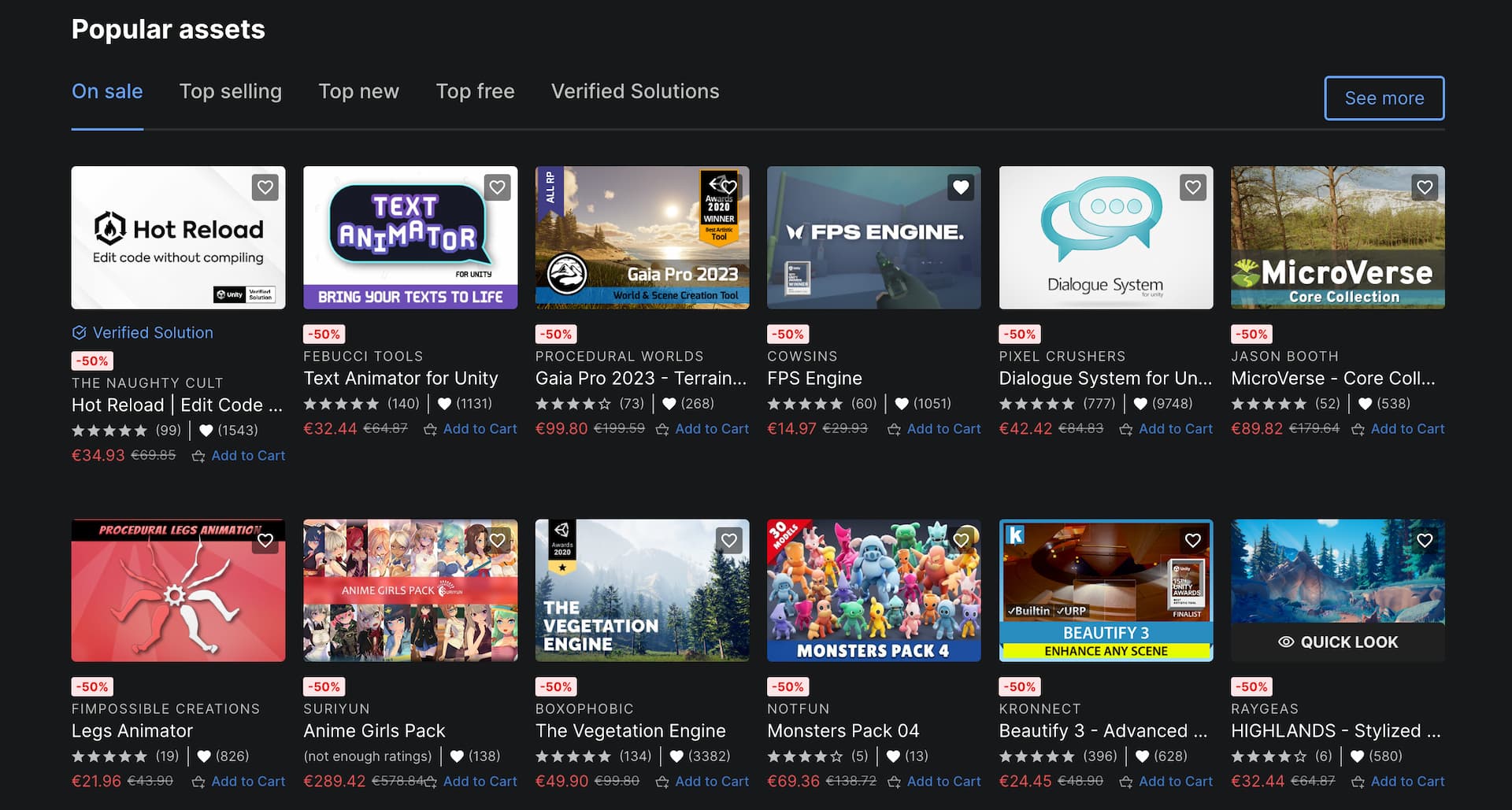Favorite Monsters Pack 4 via heart icon
The height and width of the screenshot is (810, 1512).
click(961, 540)
